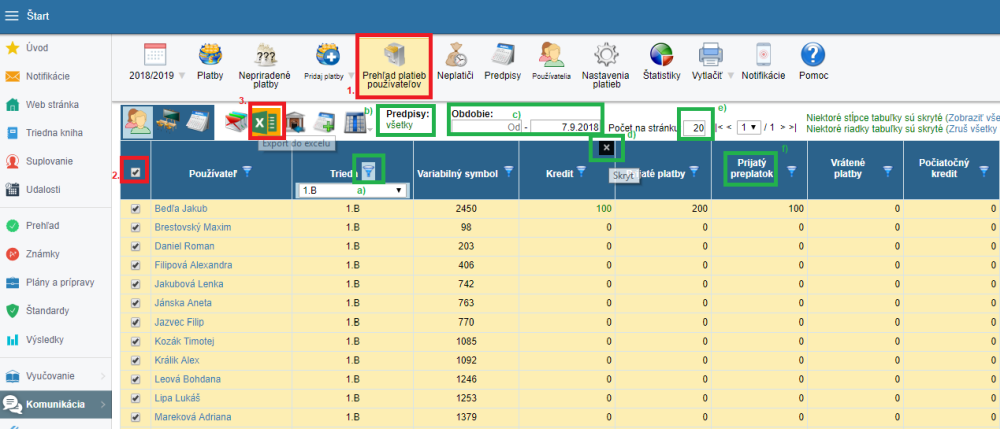Viewport: 1000px width, 429px height.
Task: Expand the Komunikácia sidebar chevron
Action: pyautogui.click(x=103, y=404)
